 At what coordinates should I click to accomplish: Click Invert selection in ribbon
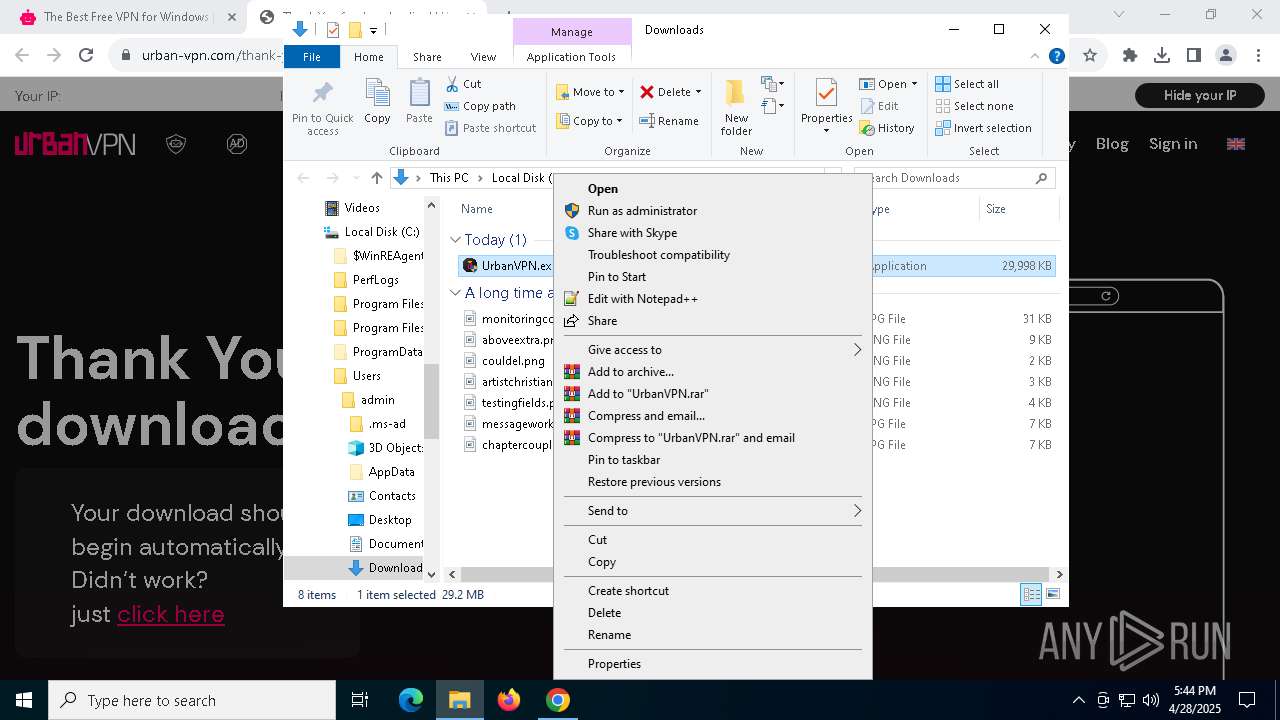coord(983,128)
